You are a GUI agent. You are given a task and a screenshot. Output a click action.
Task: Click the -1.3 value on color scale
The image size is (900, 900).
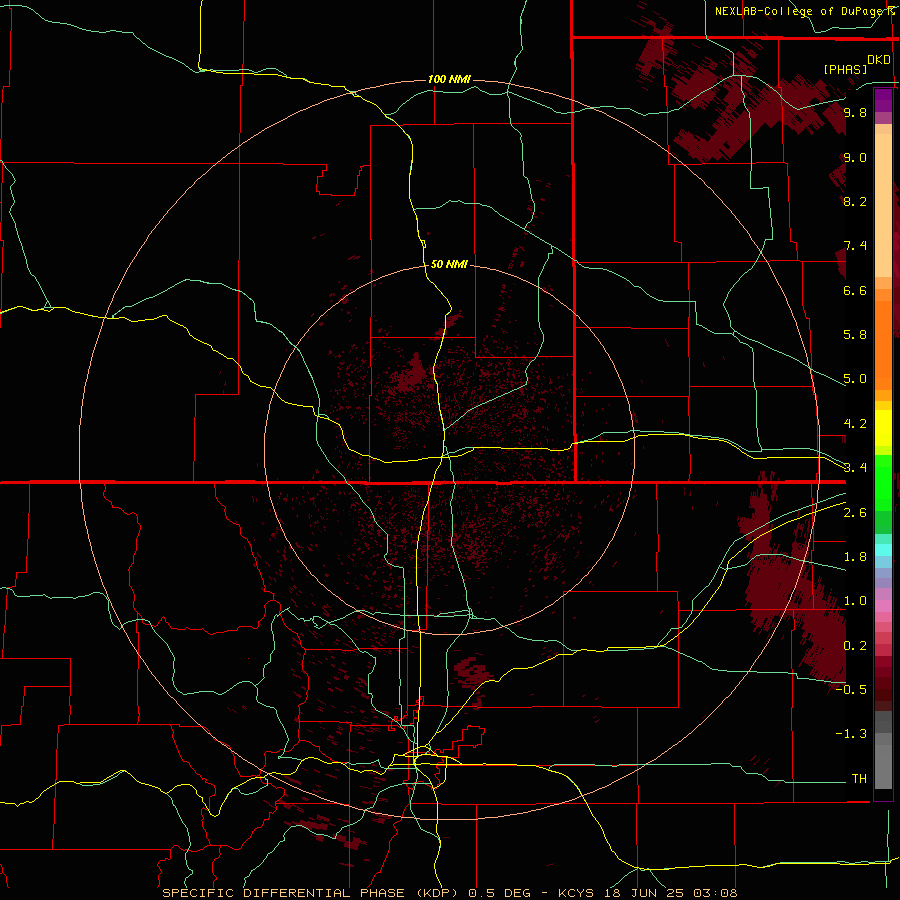point(851,734)
